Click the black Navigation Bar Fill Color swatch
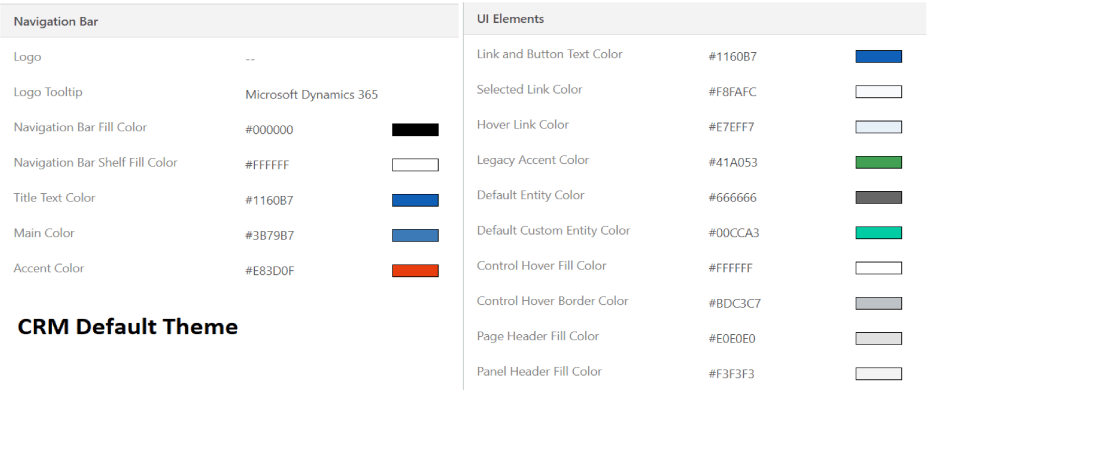 415,130
